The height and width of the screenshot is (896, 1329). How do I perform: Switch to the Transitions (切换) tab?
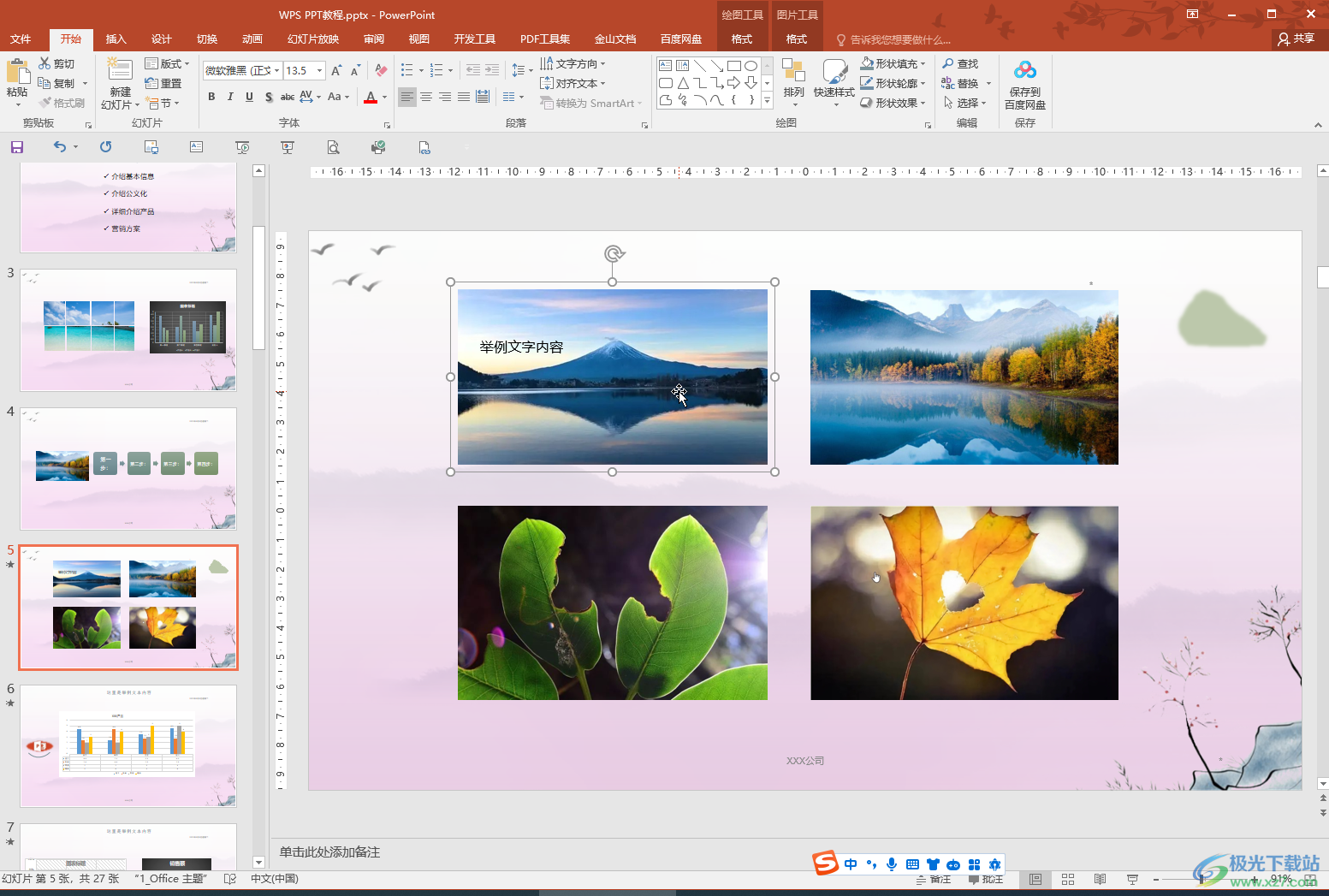click(x=207, y=39)
